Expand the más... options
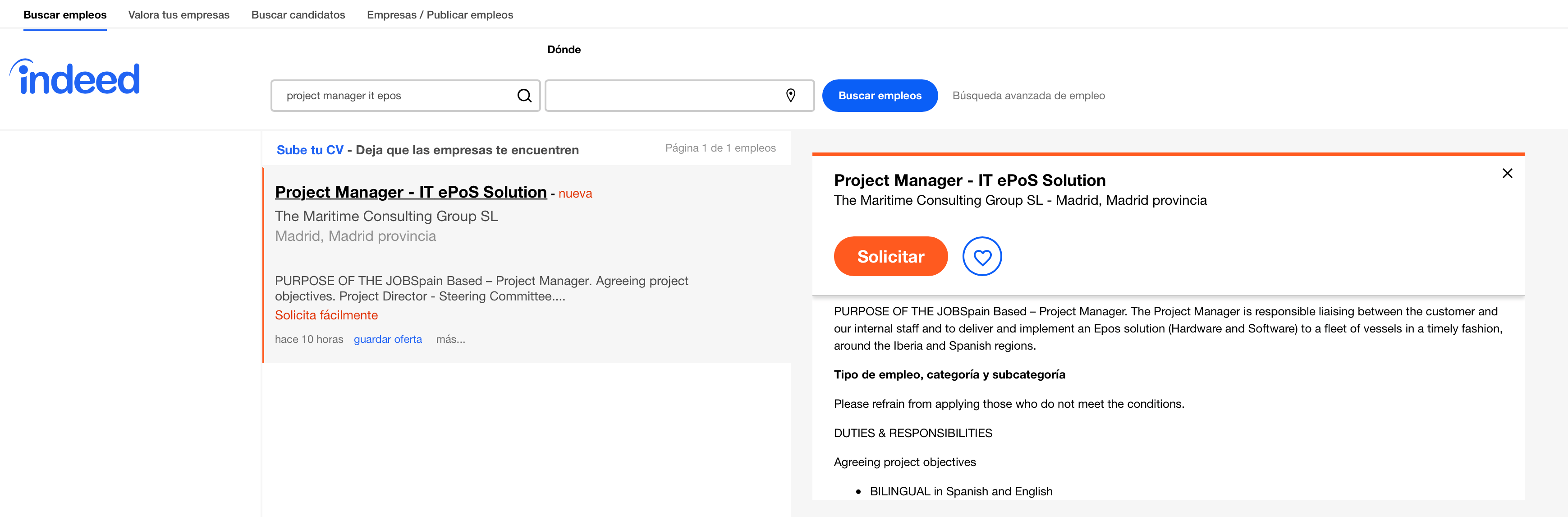Viewport: 1568px width, 517px height. point(450,339)
